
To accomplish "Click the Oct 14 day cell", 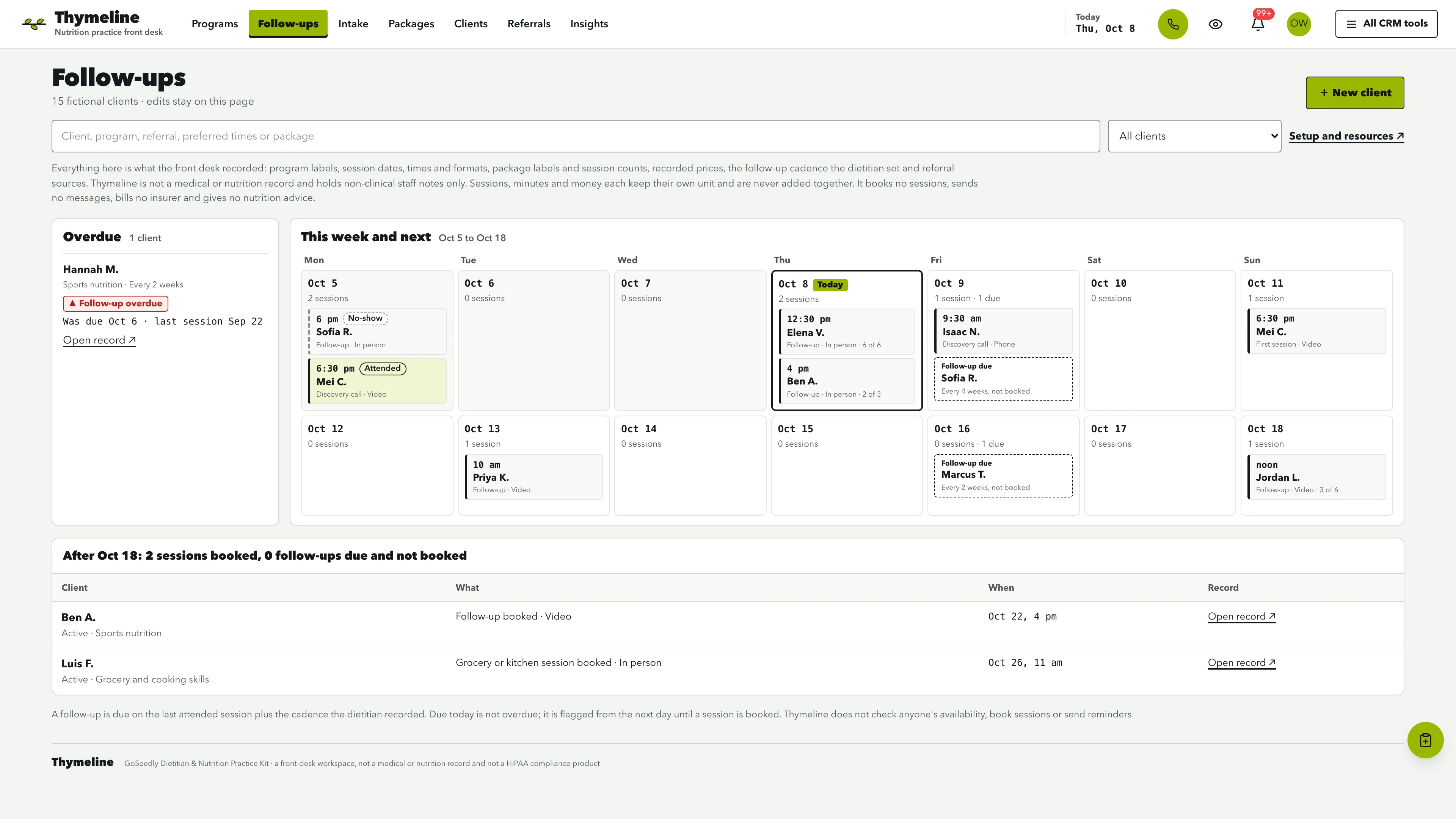I will click(690, 466).
